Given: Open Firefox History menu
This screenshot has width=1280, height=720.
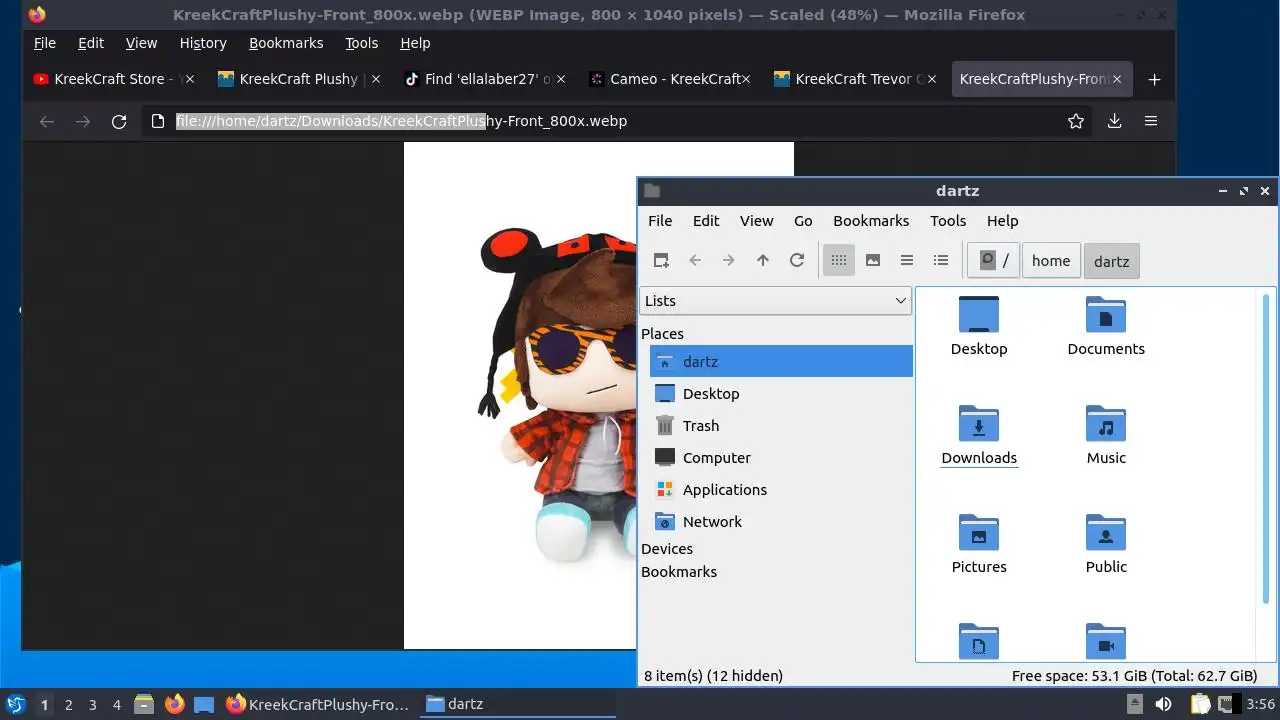Looking at the screenshot, I should (203, 43).
